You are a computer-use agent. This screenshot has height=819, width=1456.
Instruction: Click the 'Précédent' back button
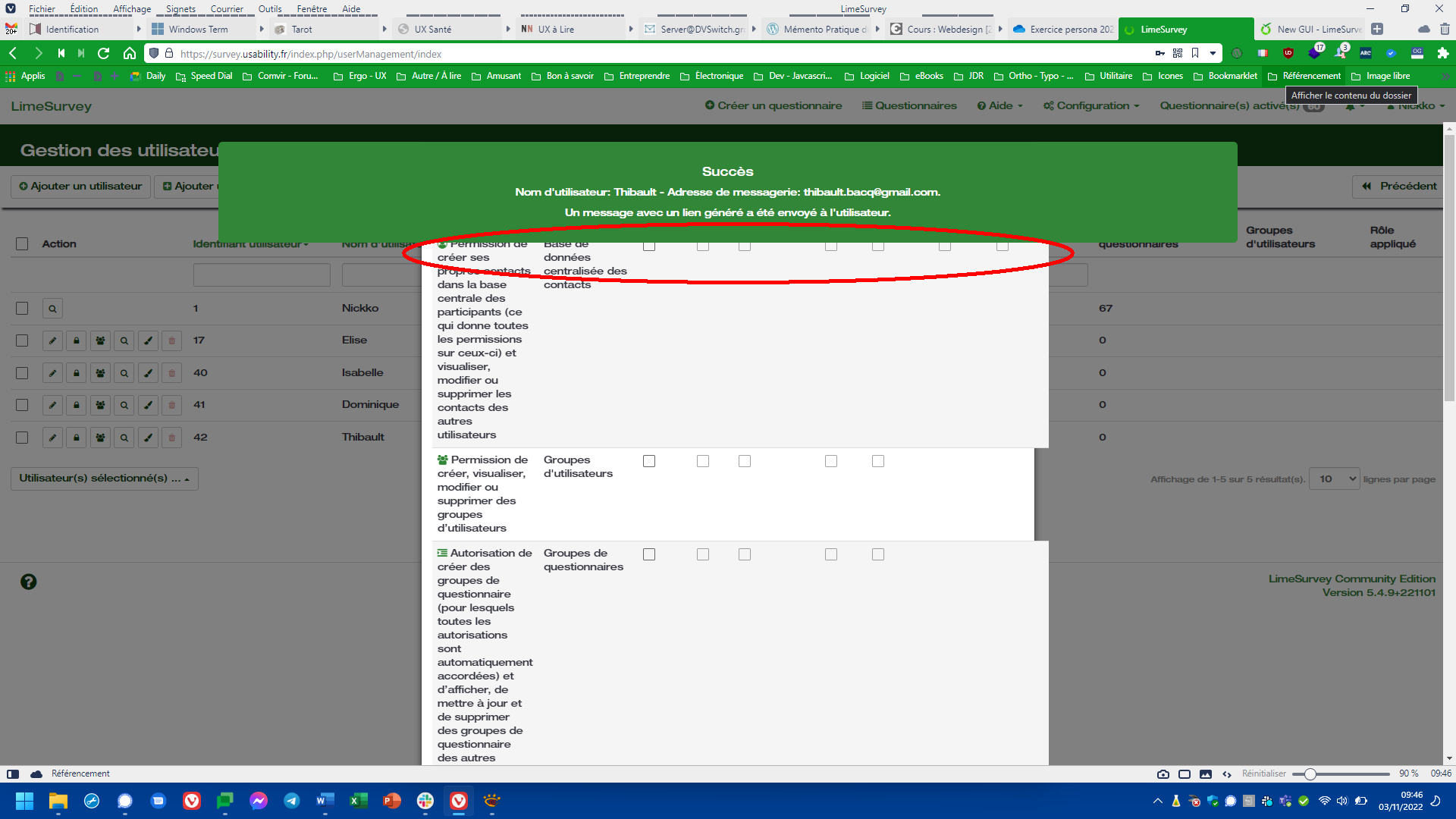coord(1398,186)
